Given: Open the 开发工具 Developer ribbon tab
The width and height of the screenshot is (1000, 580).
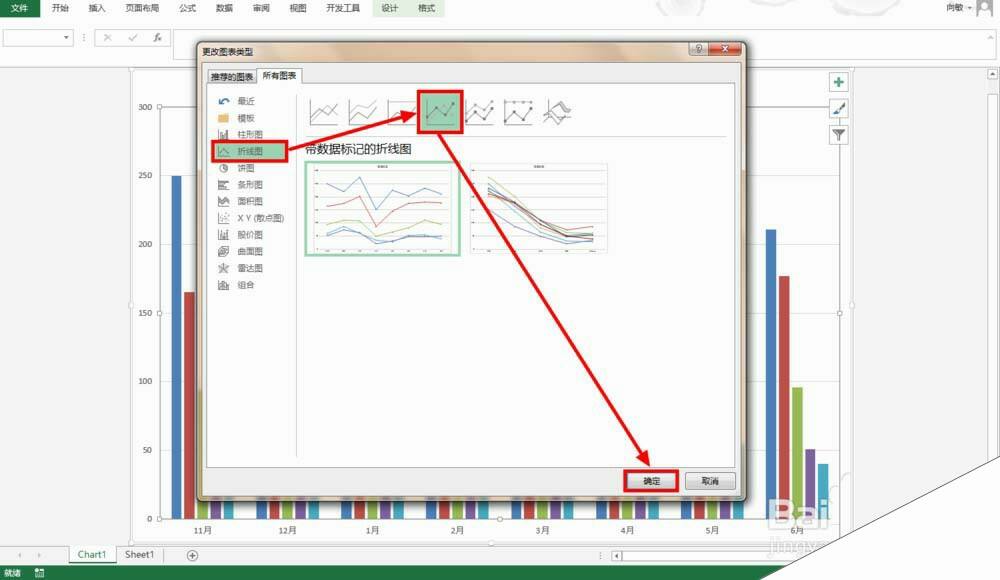Looking at the screenshot, I should tap(343, 8).
